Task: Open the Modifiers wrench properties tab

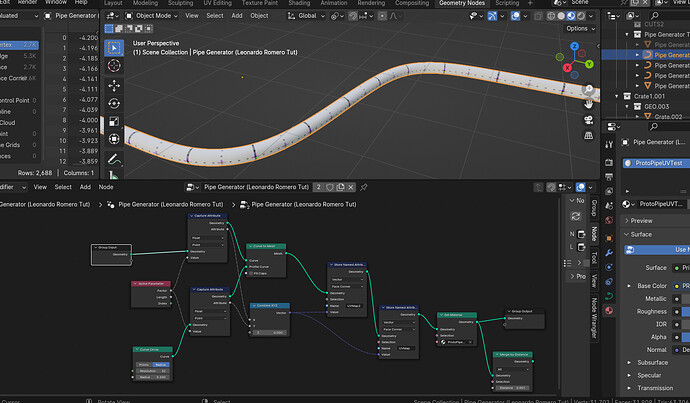Action: (x=609, y=253)
